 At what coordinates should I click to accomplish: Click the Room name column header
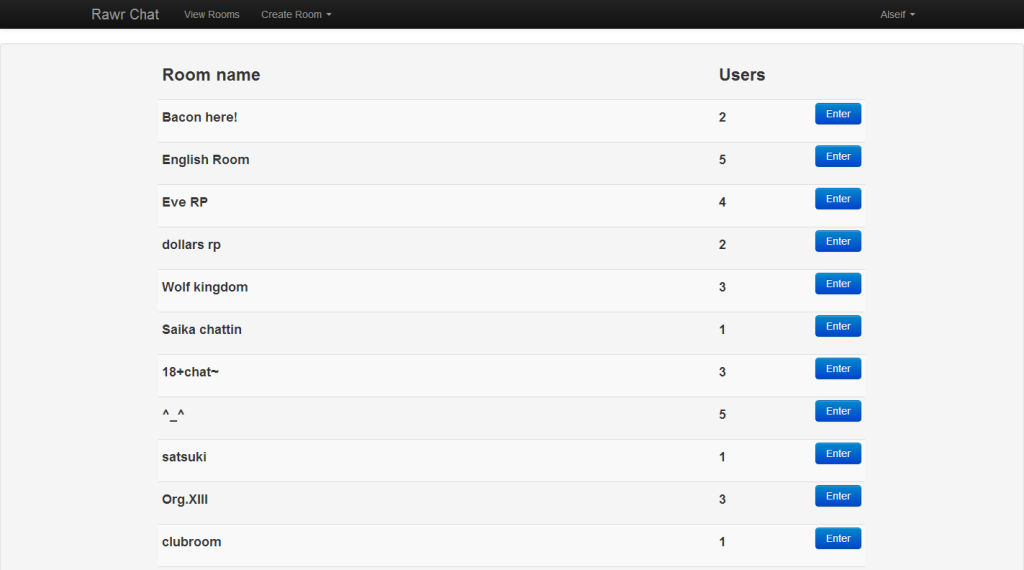click(x=211, y=75)
